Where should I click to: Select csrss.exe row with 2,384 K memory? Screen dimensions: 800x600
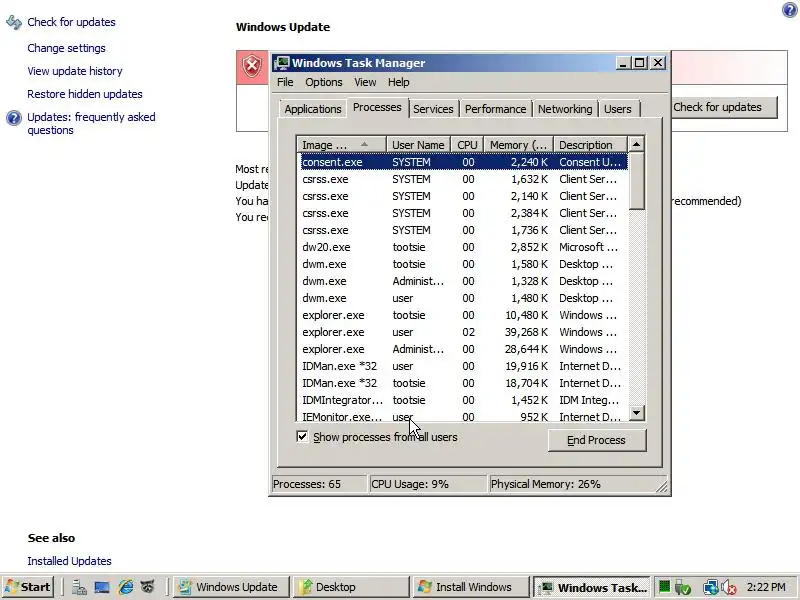(x=463, y=213)
